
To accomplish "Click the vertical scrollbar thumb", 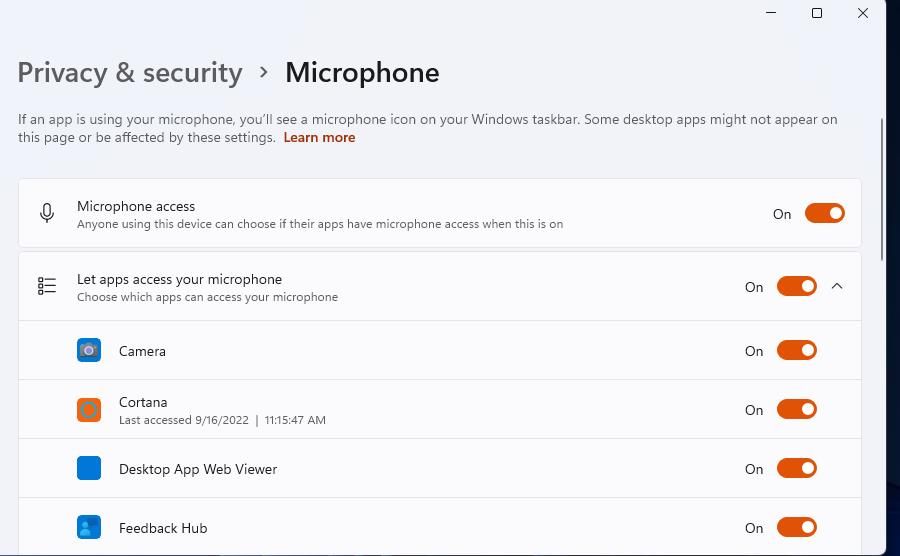I will click(882, 190).
